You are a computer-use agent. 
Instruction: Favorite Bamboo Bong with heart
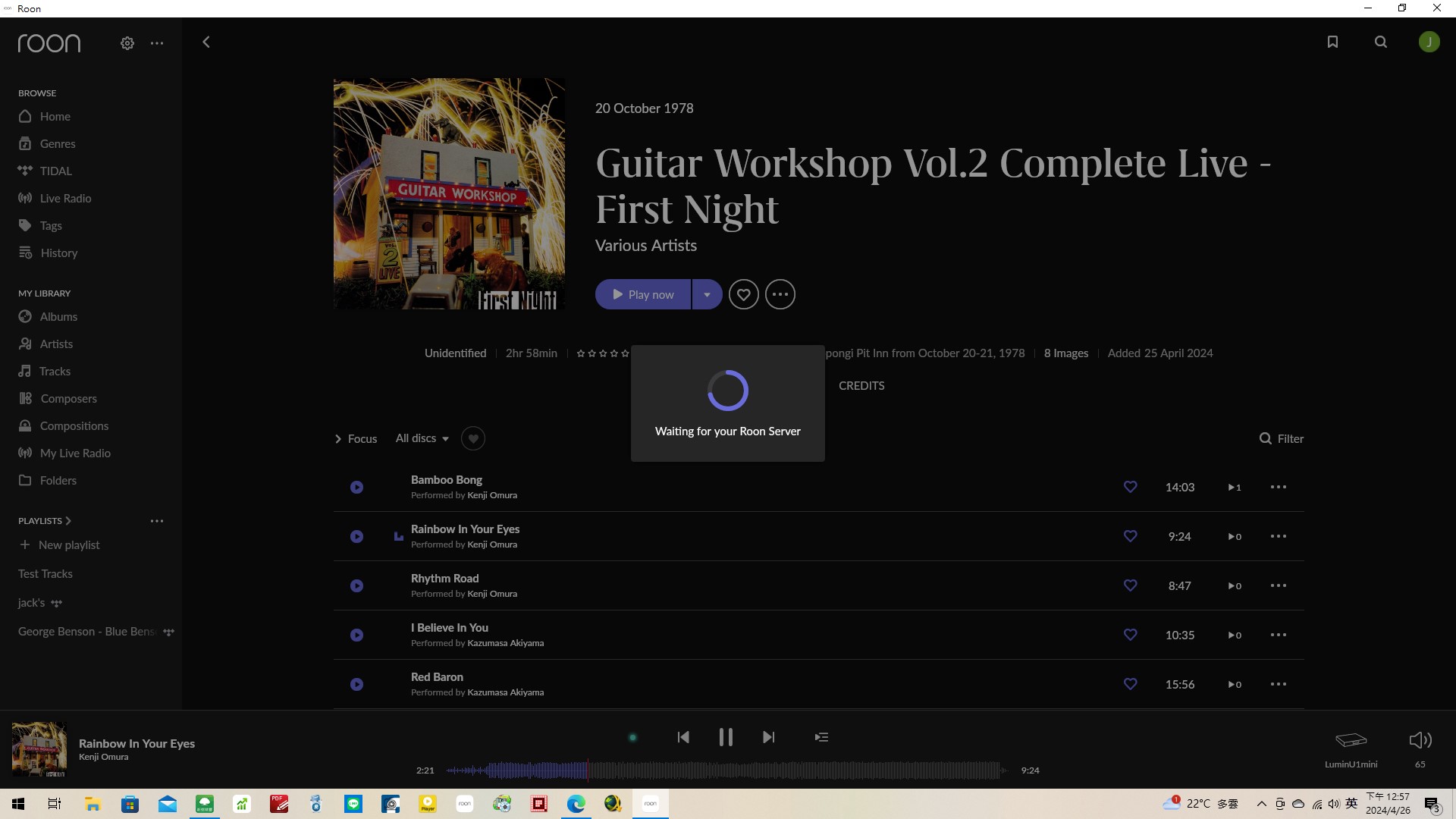pyautogui.click(x=1130, y=487)
